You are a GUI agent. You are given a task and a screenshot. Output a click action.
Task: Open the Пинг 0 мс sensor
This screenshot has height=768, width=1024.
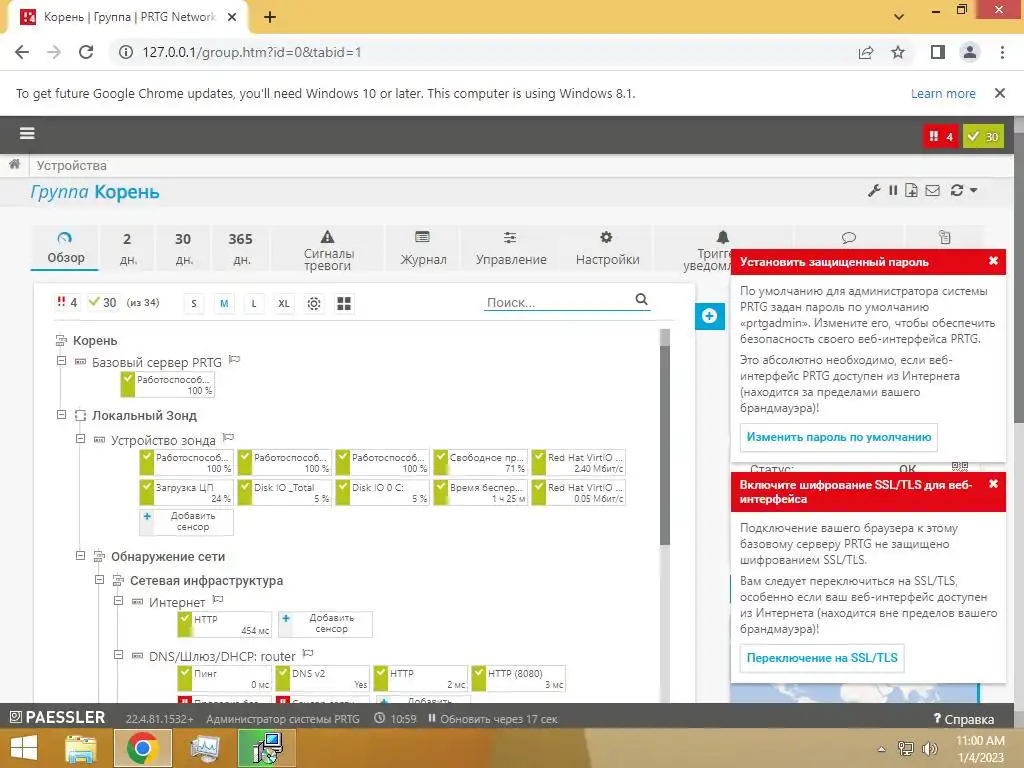(224, 679)
